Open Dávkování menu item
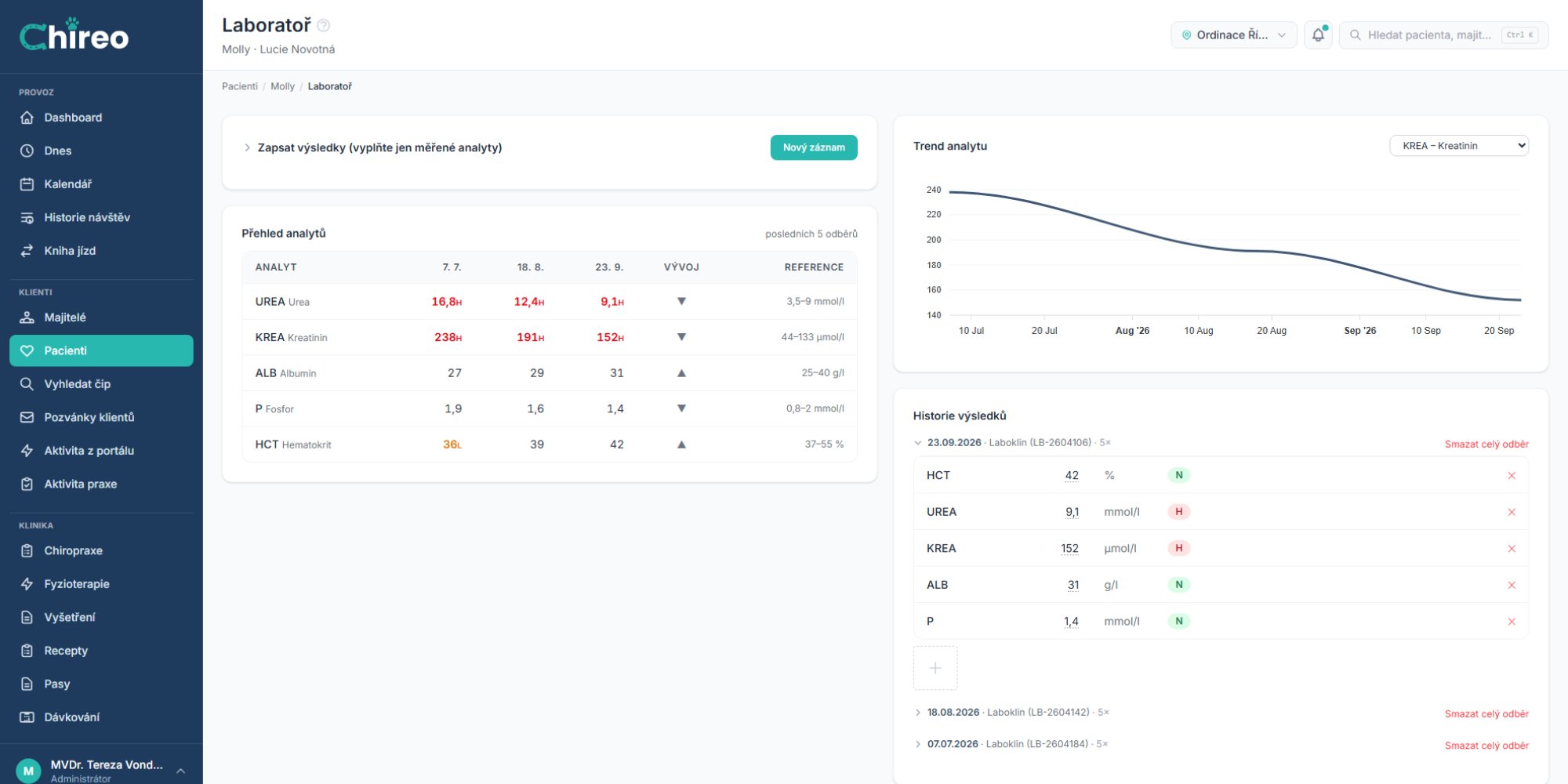This screenshot has width=1568, height=784. (x=101, y=717)
